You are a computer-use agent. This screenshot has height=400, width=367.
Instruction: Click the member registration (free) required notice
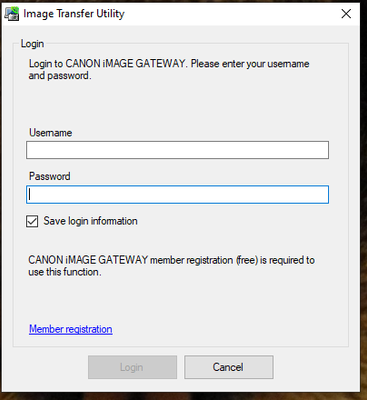coord(171,266)
